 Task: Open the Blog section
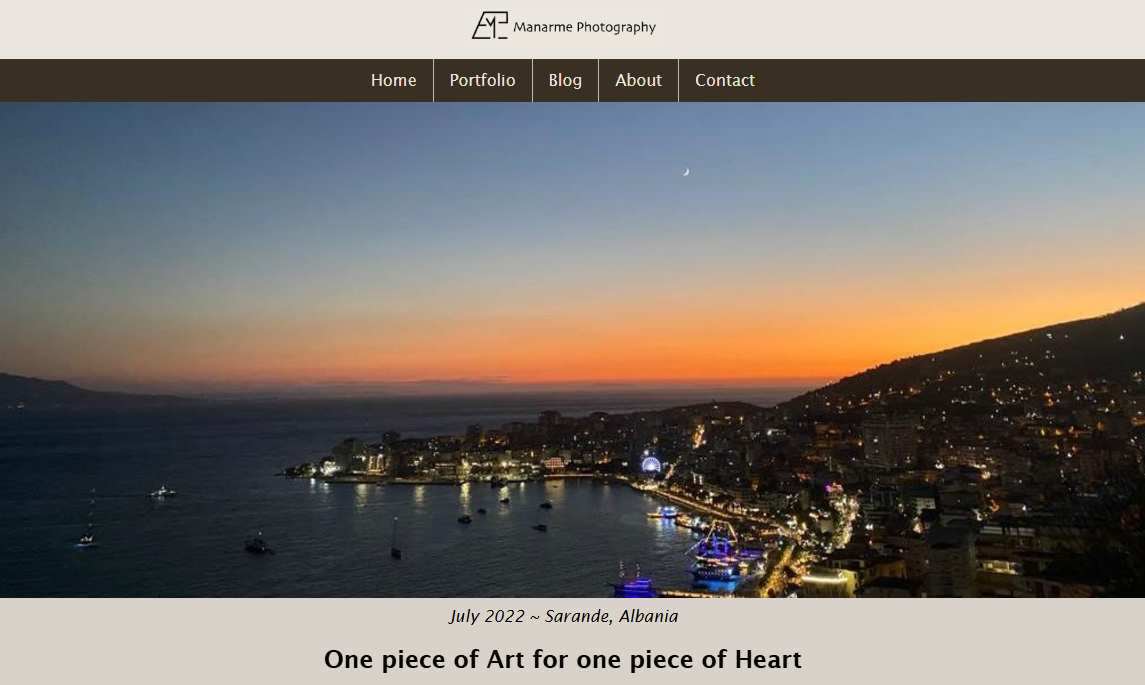(x=565, y=80)
